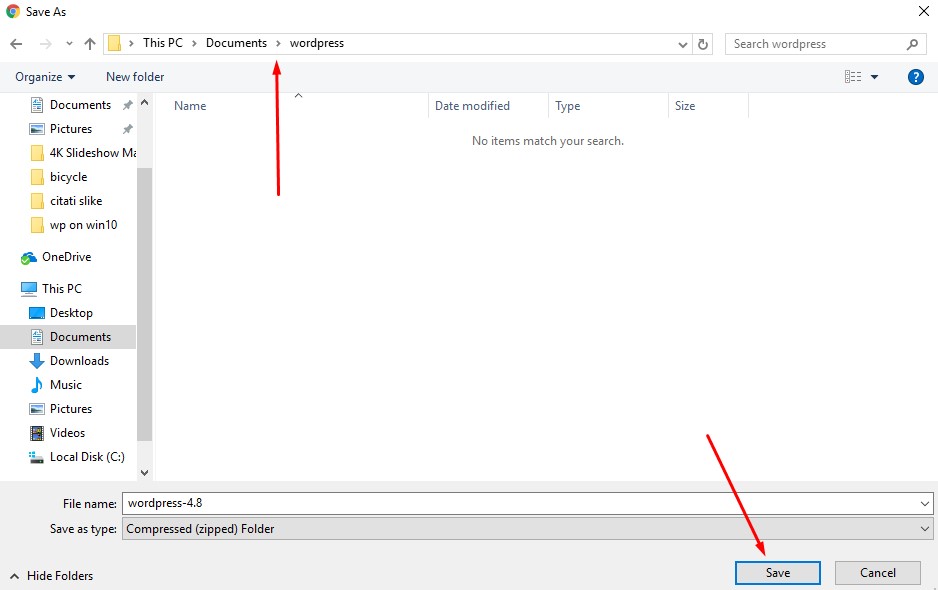
Task: Click wordpress in the address path
Action: click(316, 43)
